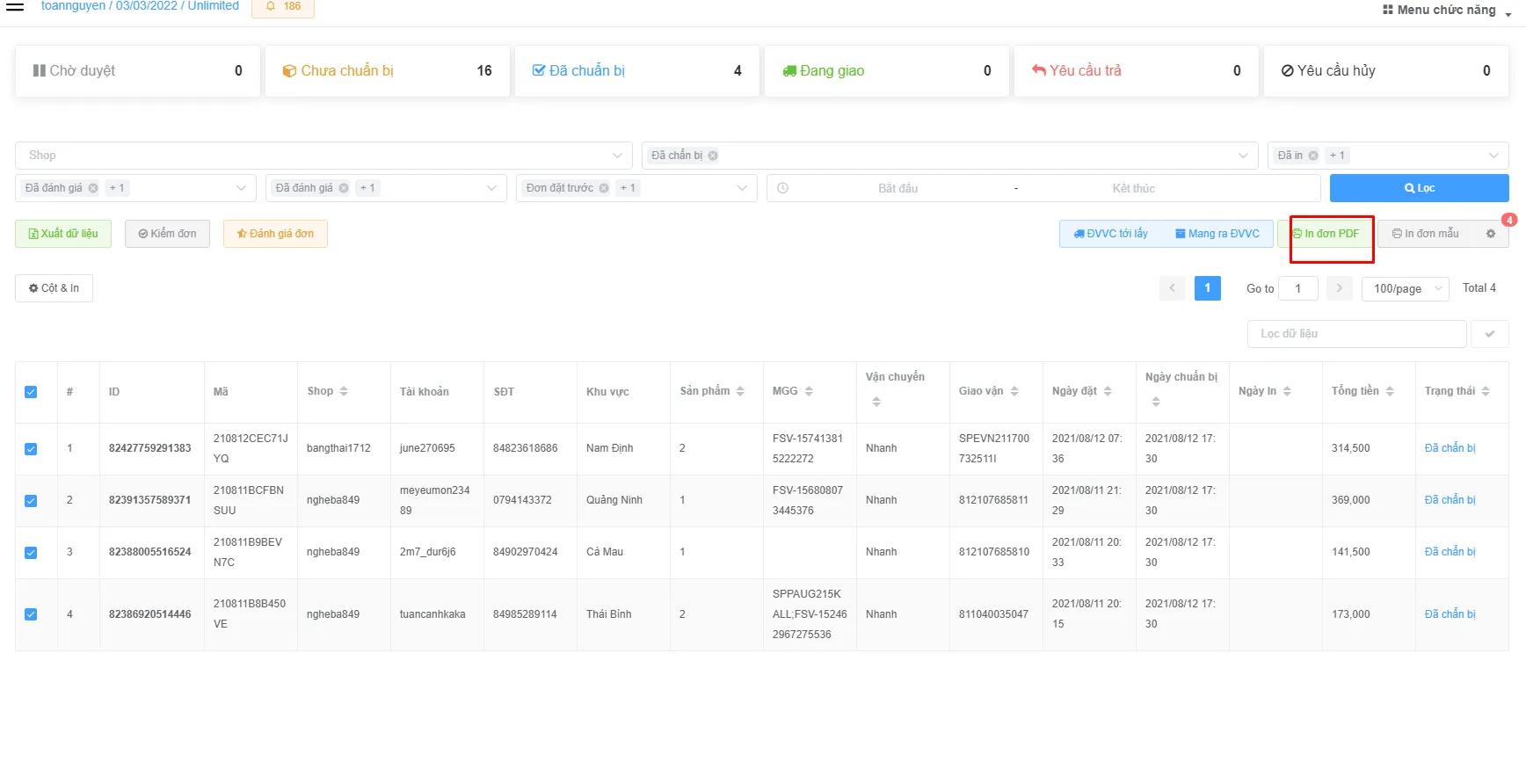Sort by Tổng tiền column arrows
The image size is (1526, 784).
pos(1390,392)
